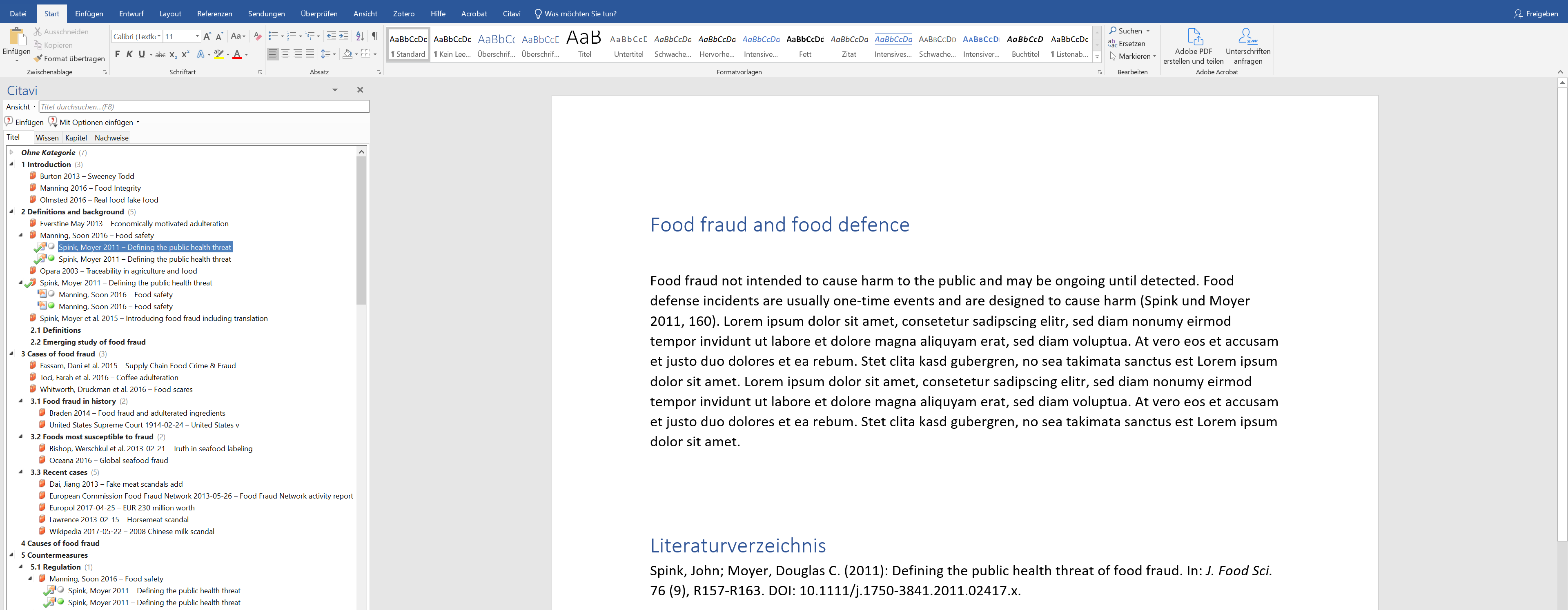Expand the Formatvorlagen gallery more arrow
Screen dimensions: 1568x610
(x=1097, y=57)
